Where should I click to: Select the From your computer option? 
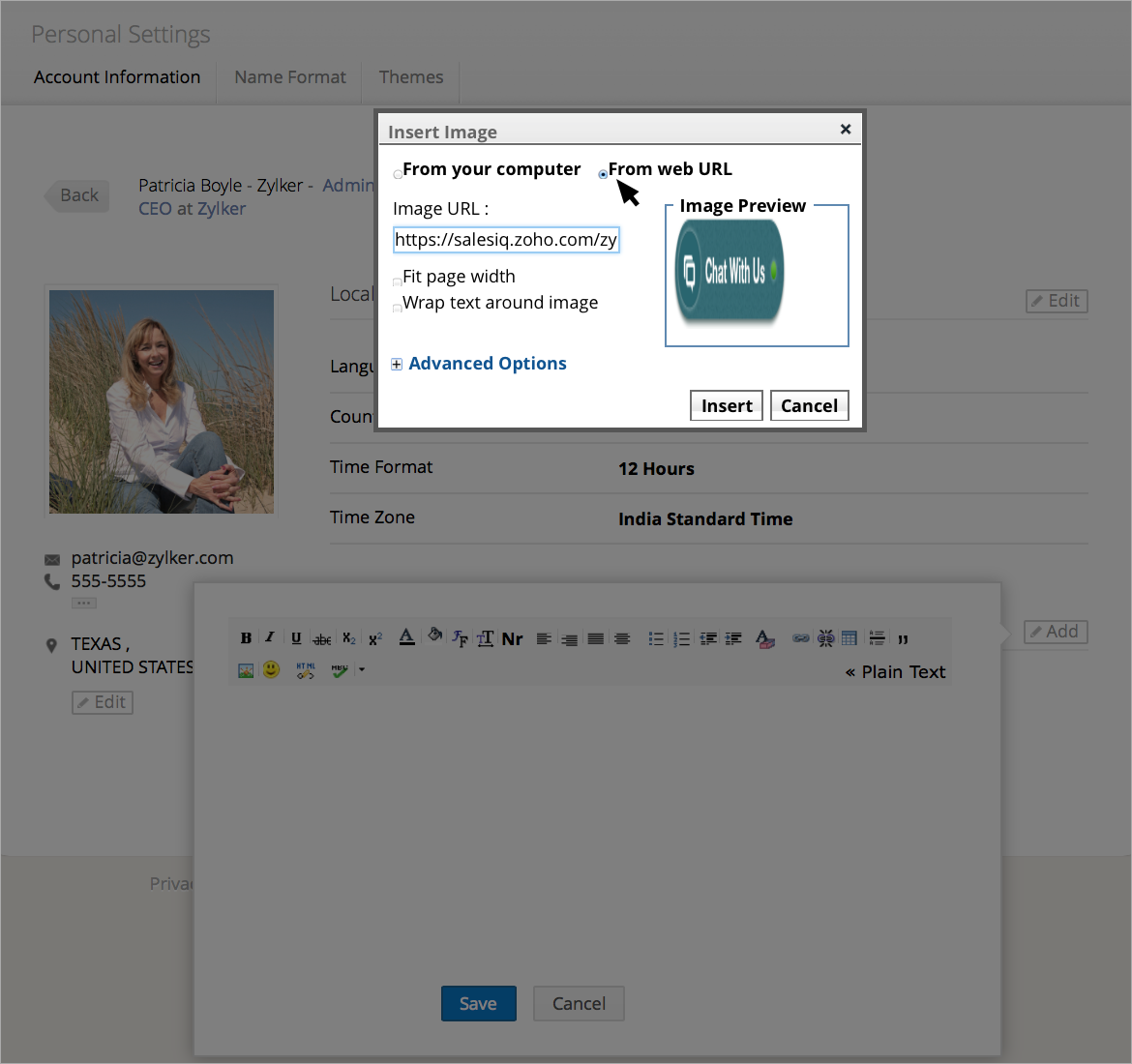pyautogui.click(x=398, y=175)
